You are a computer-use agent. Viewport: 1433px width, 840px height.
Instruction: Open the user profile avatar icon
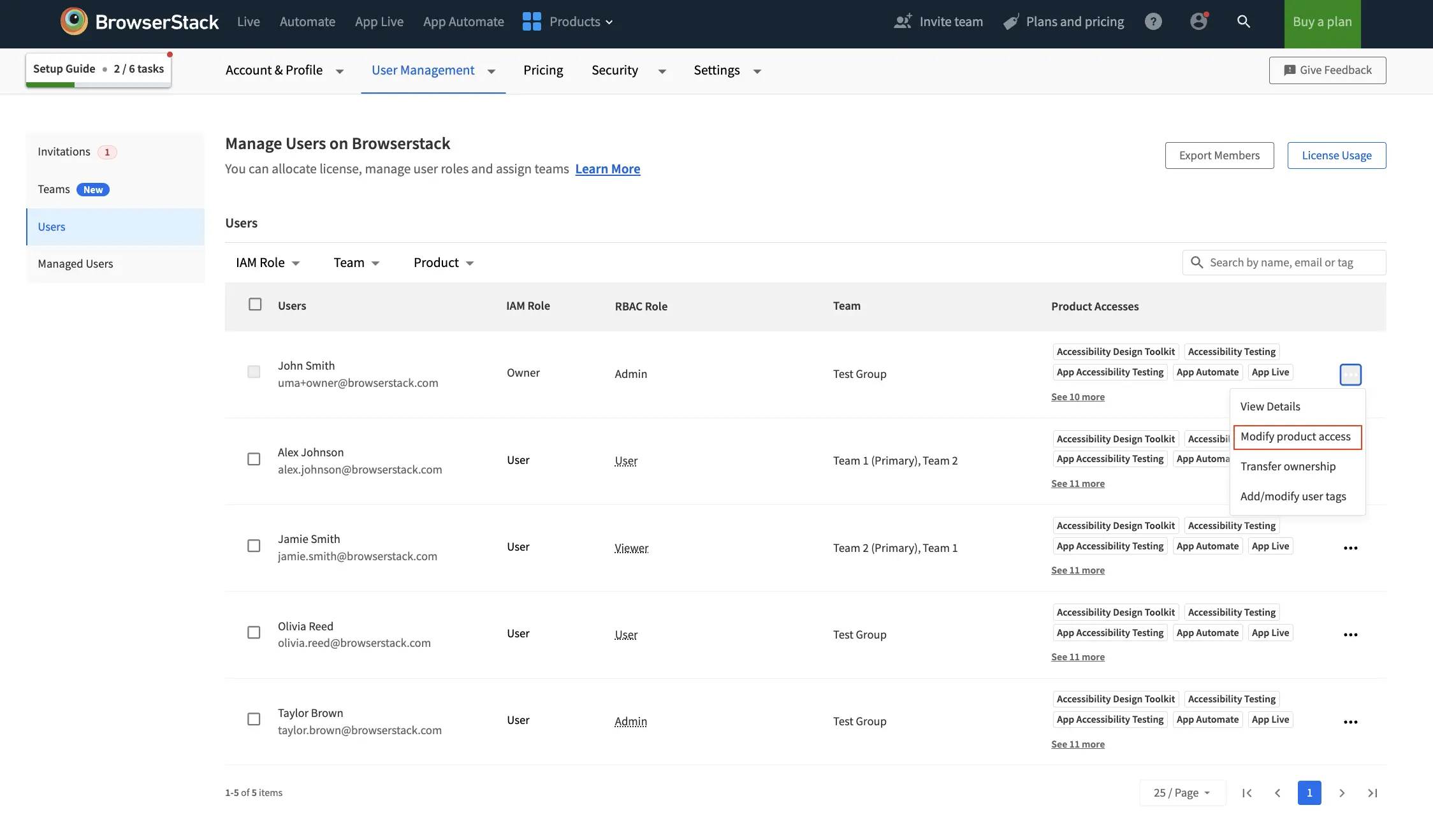tap(1199, 21)
